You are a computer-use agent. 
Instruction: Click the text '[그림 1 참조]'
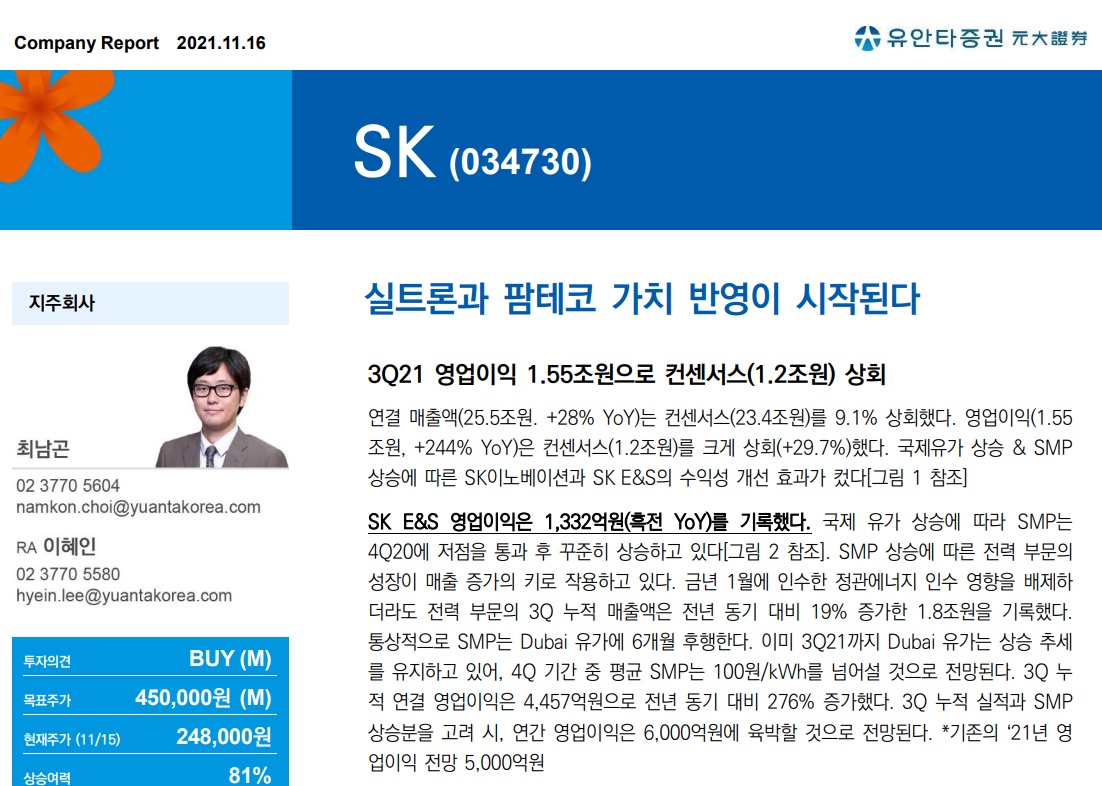[917, 478]
